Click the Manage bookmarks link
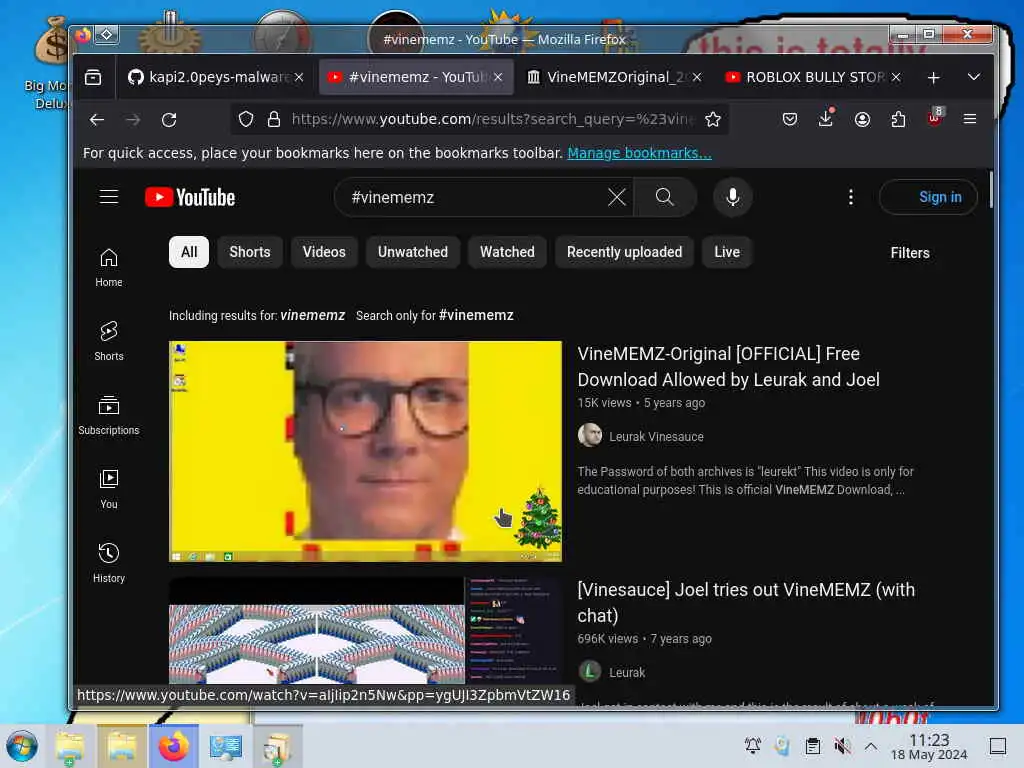Viewport: 1024px width, 768px height. pos(639,153)
